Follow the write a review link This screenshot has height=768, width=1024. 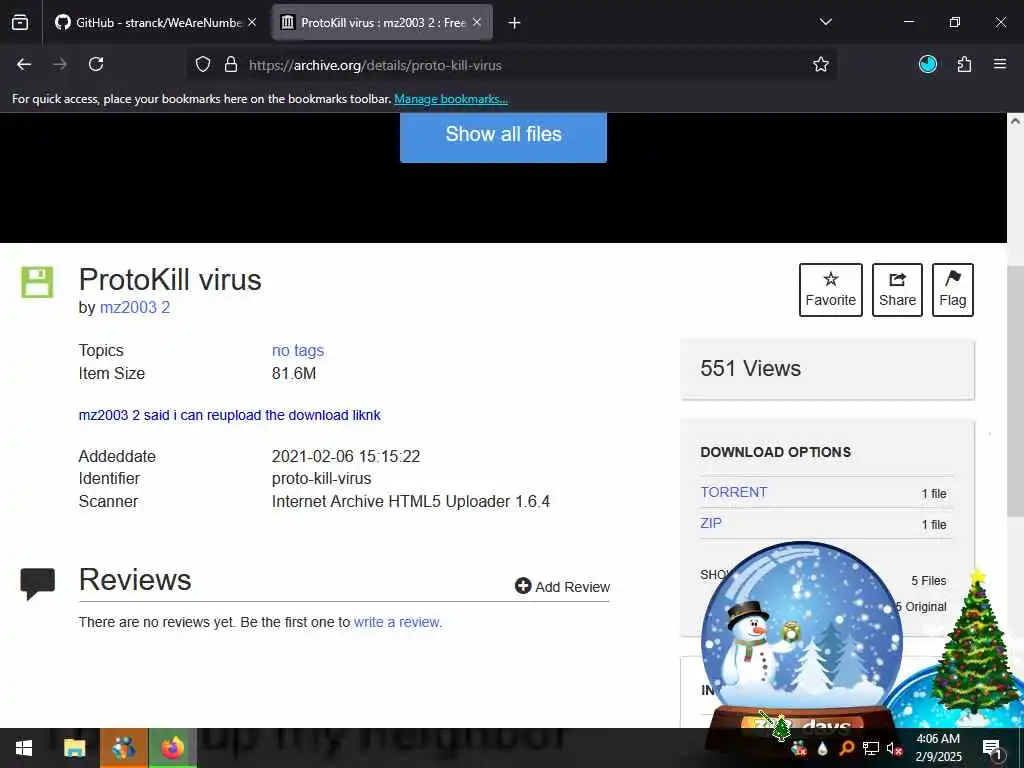click(398, 622)
